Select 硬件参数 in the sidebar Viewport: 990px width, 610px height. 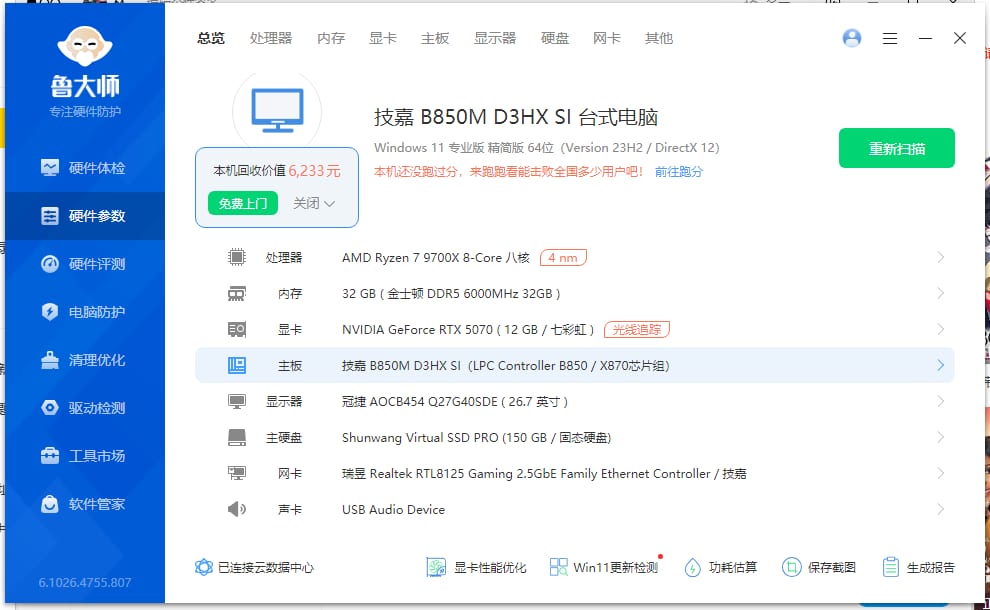(84, 216)
